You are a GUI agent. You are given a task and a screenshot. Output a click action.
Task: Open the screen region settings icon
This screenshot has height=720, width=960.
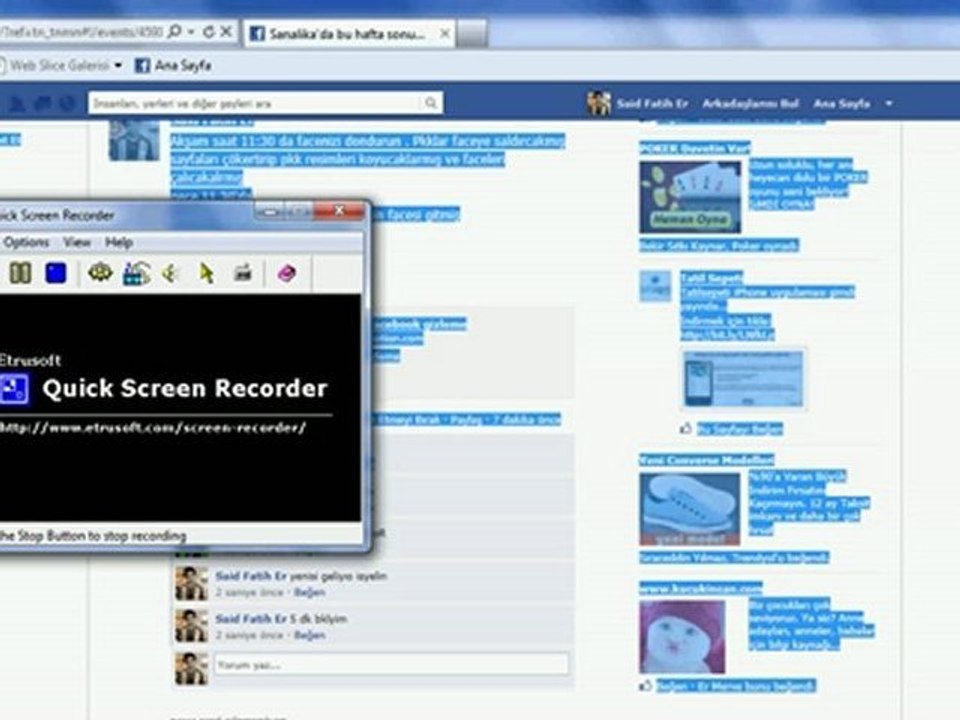pyautogui.click(x=100, y=272)
